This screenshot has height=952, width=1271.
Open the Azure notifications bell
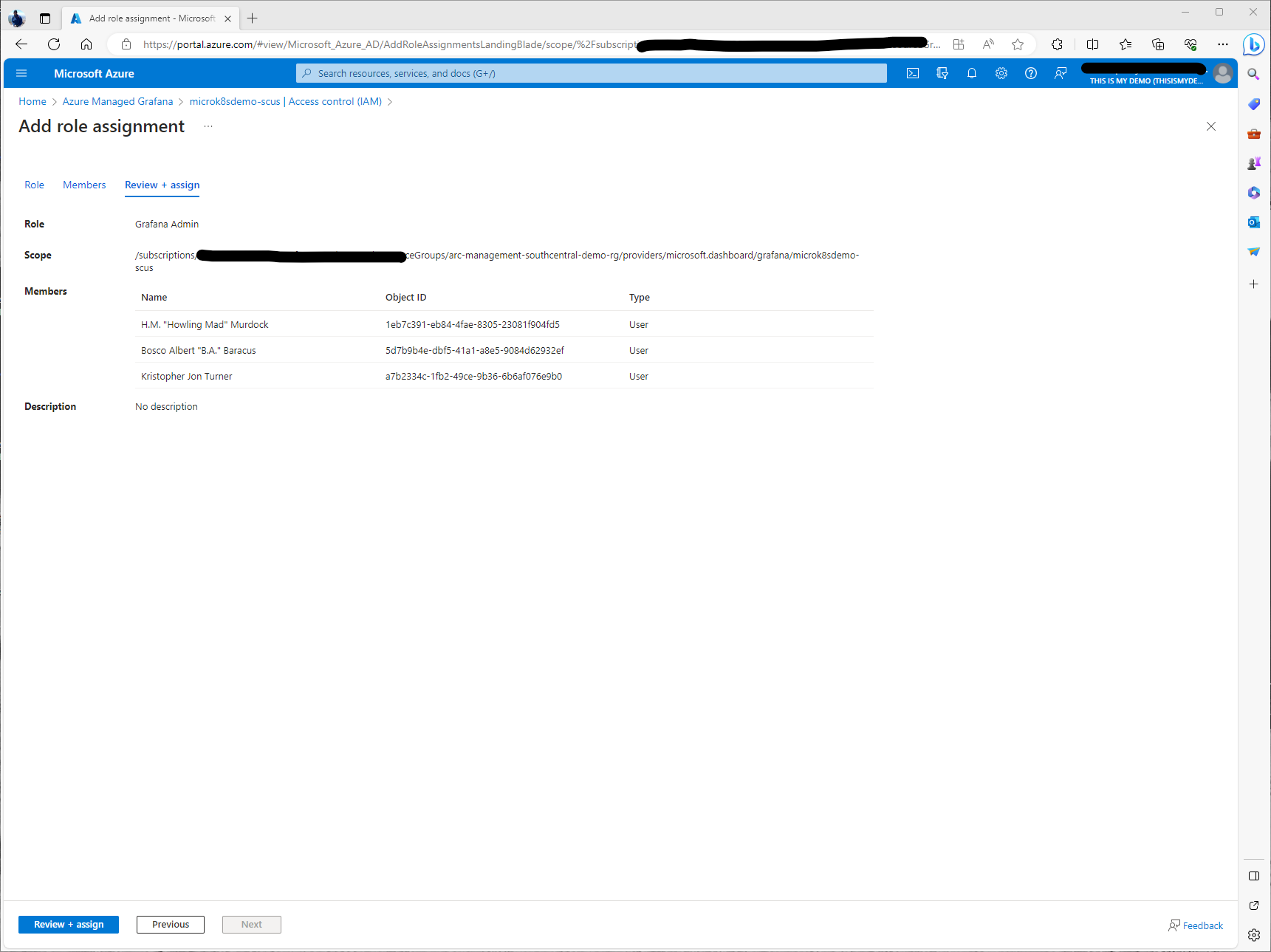point(972,73)
